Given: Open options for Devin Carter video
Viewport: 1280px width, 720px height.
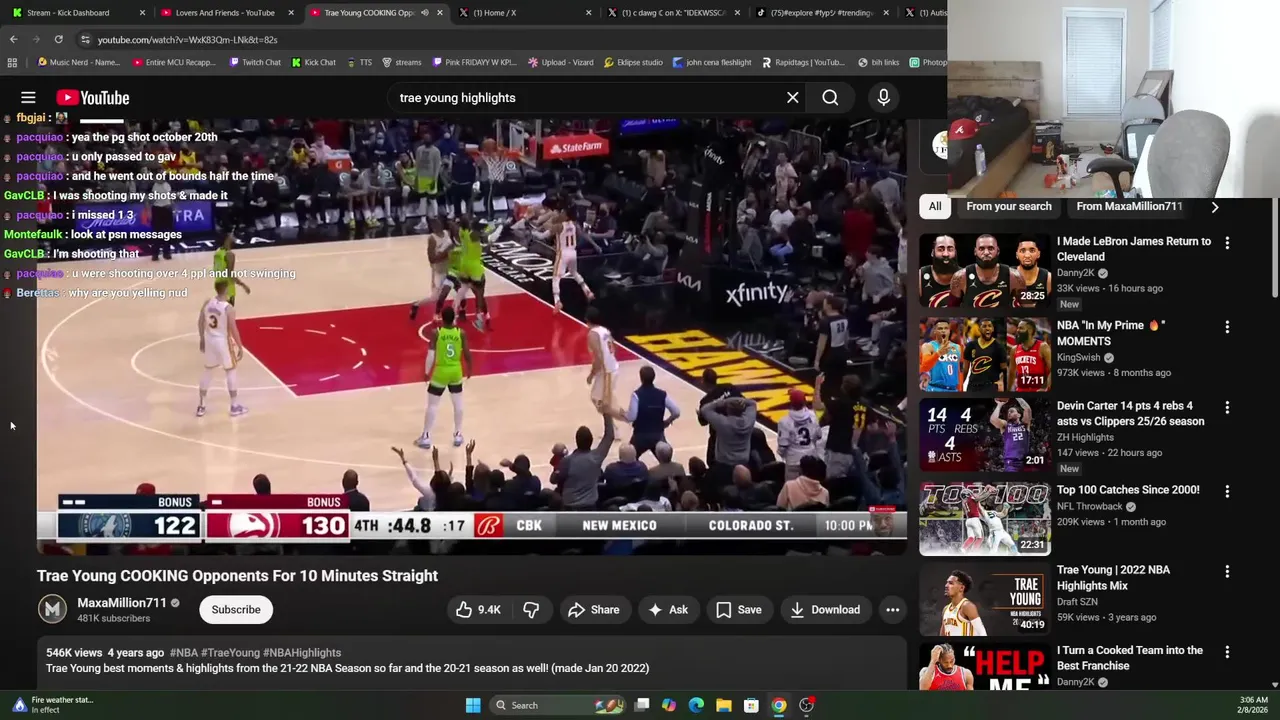Looking at the screenshot, I should tap(1227, 407).
